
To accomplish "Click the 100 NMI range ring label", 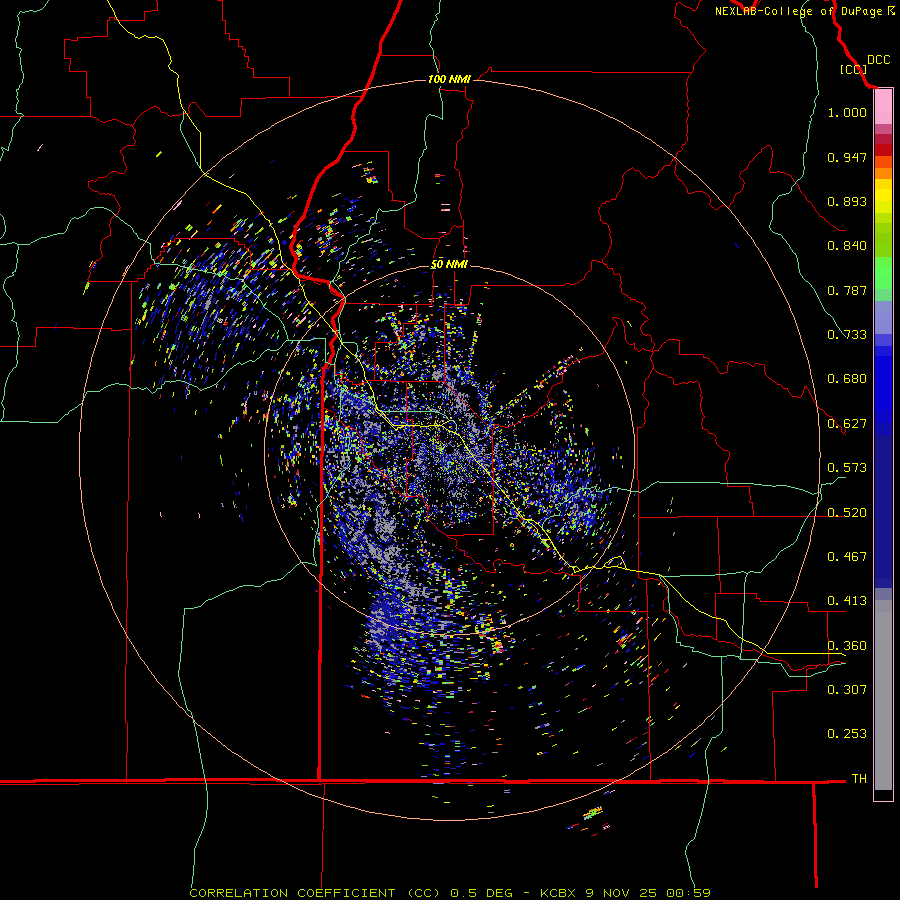I will 449,79.
